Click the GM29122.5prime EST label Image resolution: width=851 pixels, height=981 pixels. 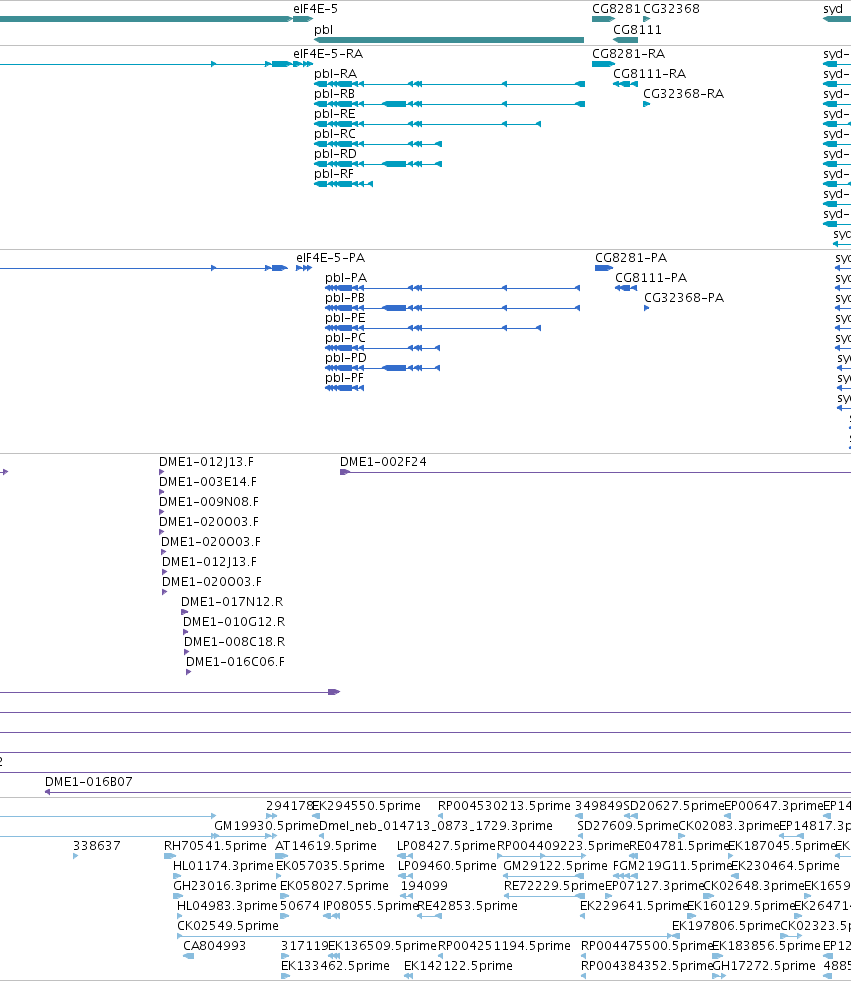point(556,866)
